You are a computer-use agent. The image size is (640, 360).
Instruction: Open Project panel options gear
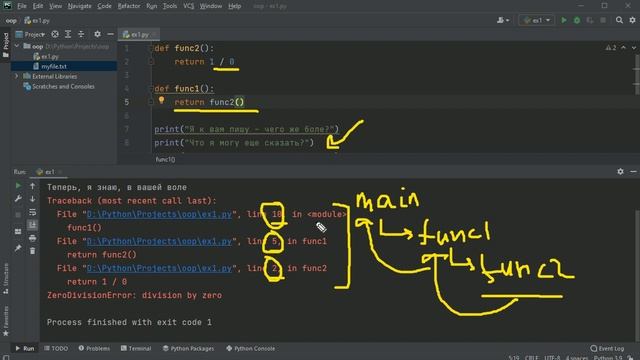pyautogui.click(x=97, y=34)
